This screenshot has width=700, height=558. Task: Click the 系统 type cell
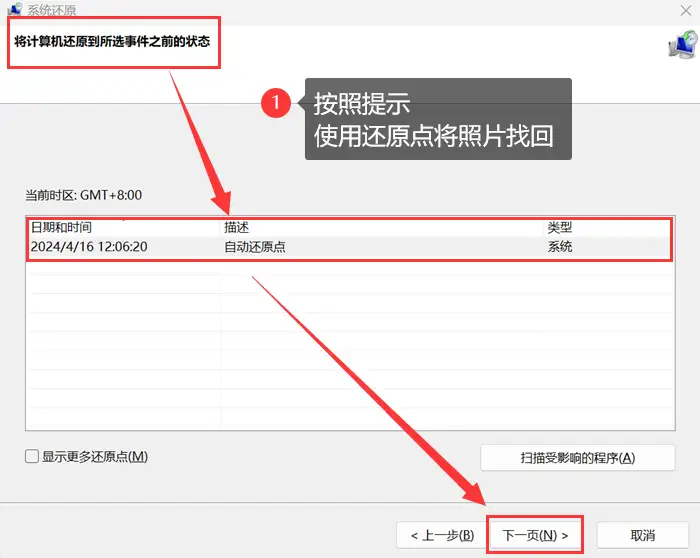(560, 247)
